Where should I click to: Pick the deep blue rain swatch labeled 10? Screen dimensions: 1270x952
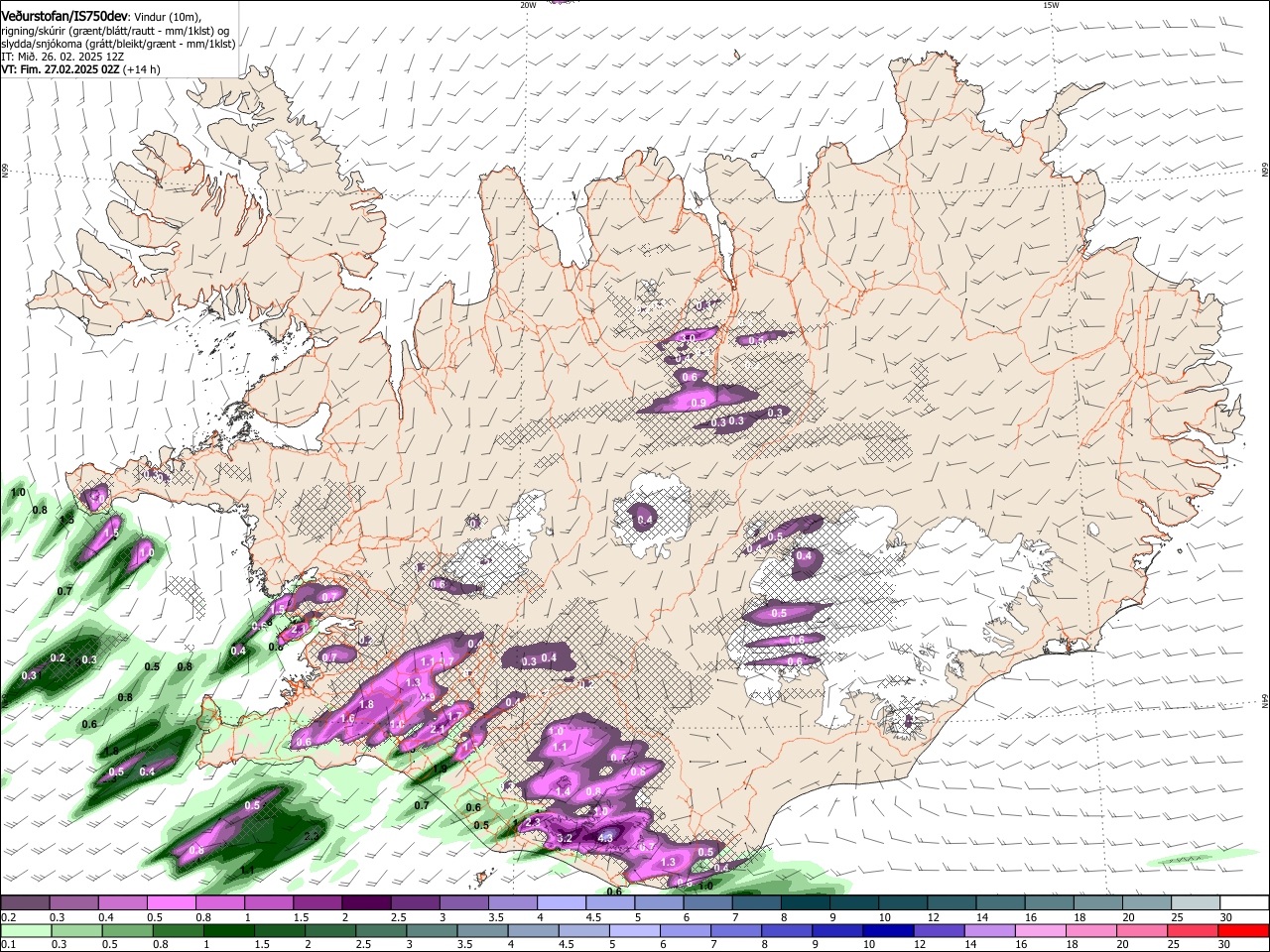888,930
